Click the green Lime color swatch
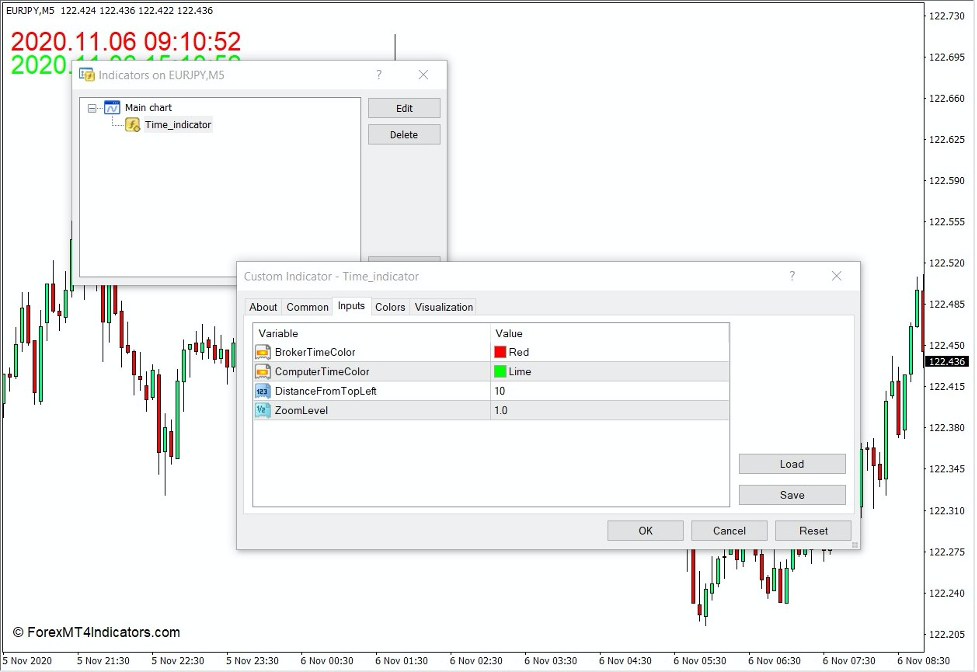The width and height of the screenshot is (977, 672). 502,370
